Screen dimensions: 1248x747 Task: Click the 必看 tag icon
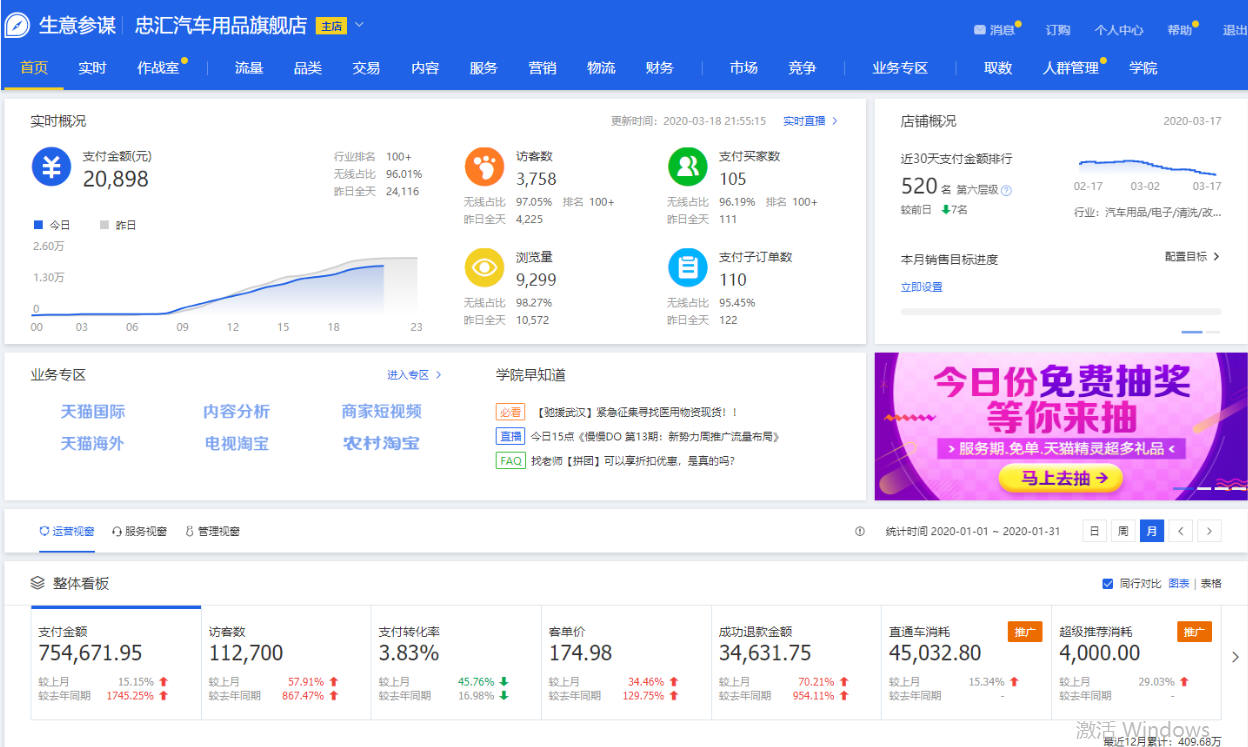coord(510,412)
